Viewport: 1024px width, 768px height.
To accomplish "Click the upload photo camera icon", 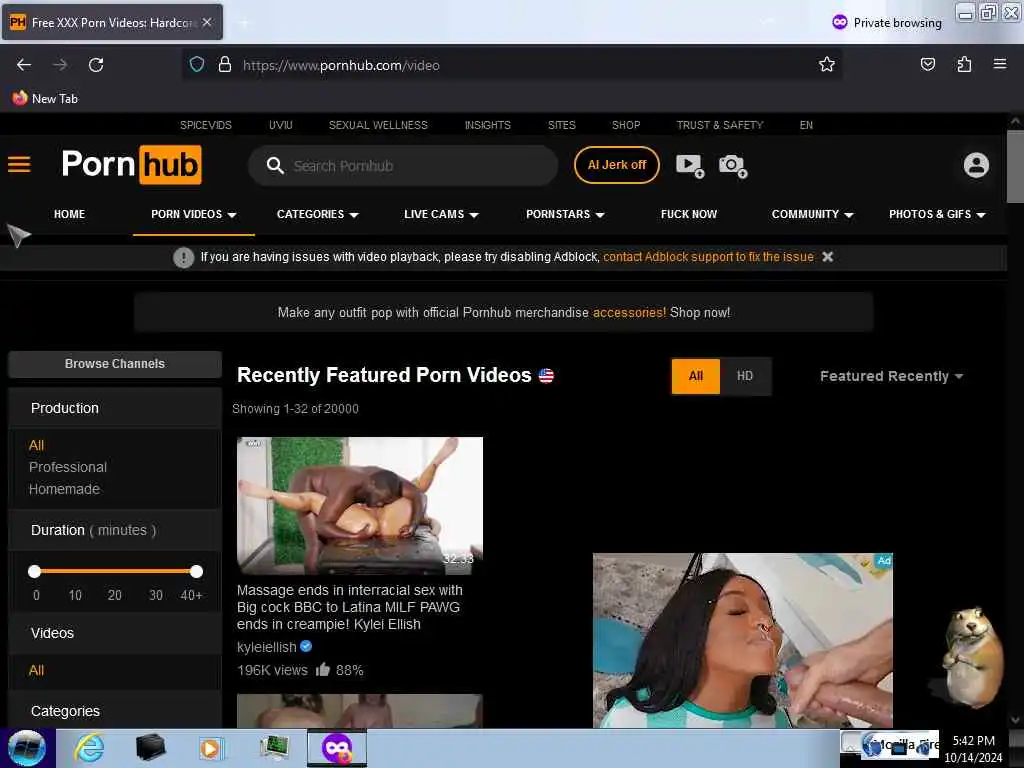I will coord(733,165).
